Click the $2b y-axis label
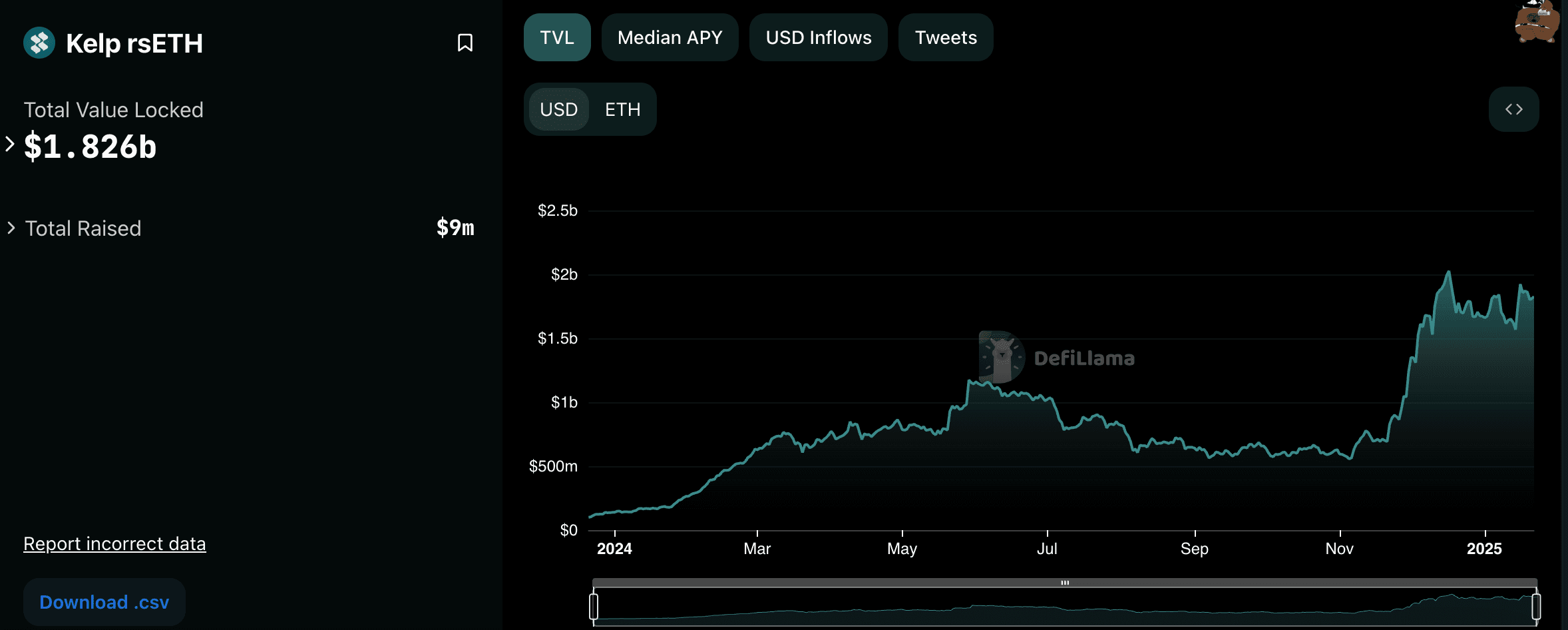The width and height of the screenshot is (1568, 630). (x=564, y=274)
